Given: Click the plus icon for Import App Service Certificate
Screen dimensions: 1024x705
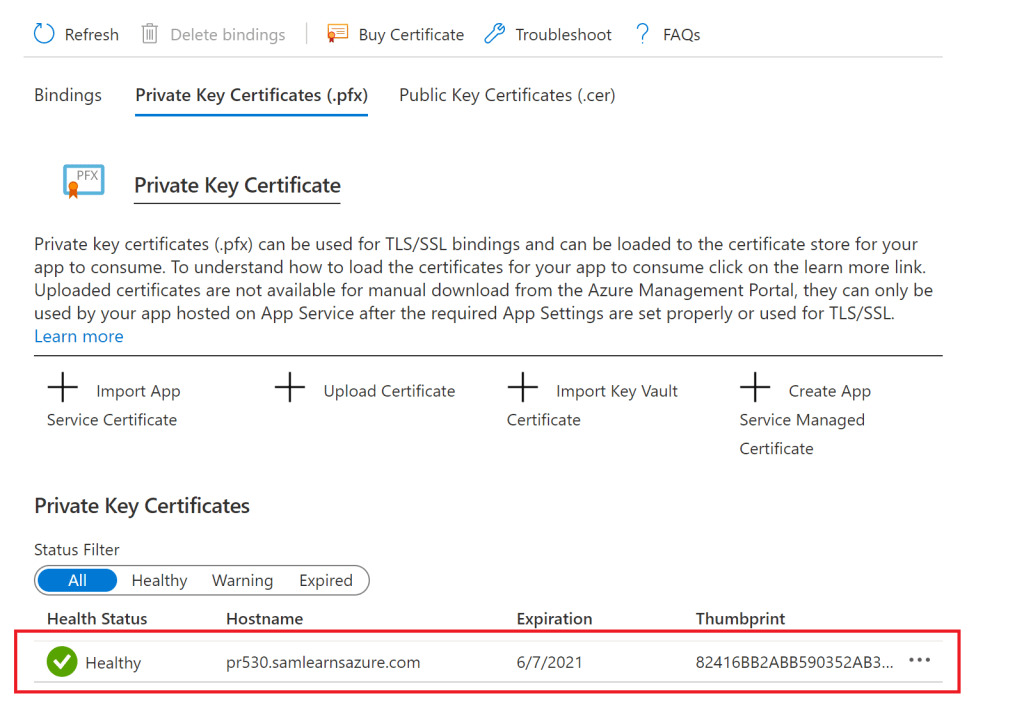Looking at the screenshot, I should (63, 388).
